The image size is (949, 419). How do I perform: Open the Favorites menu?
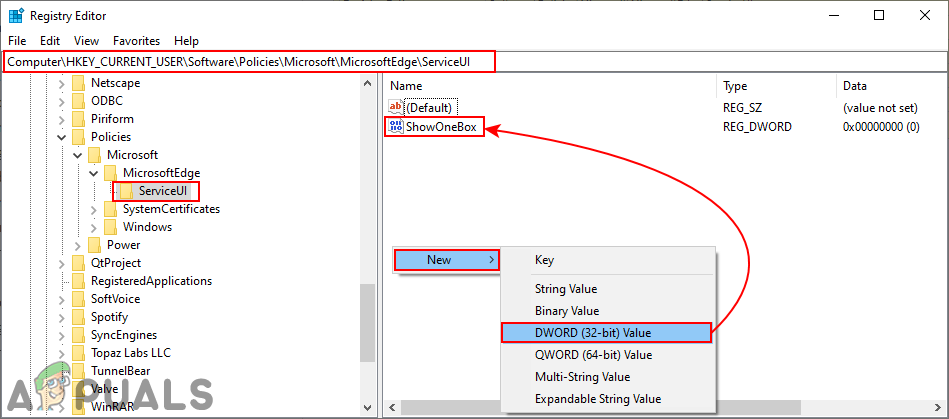click(136, 41)
